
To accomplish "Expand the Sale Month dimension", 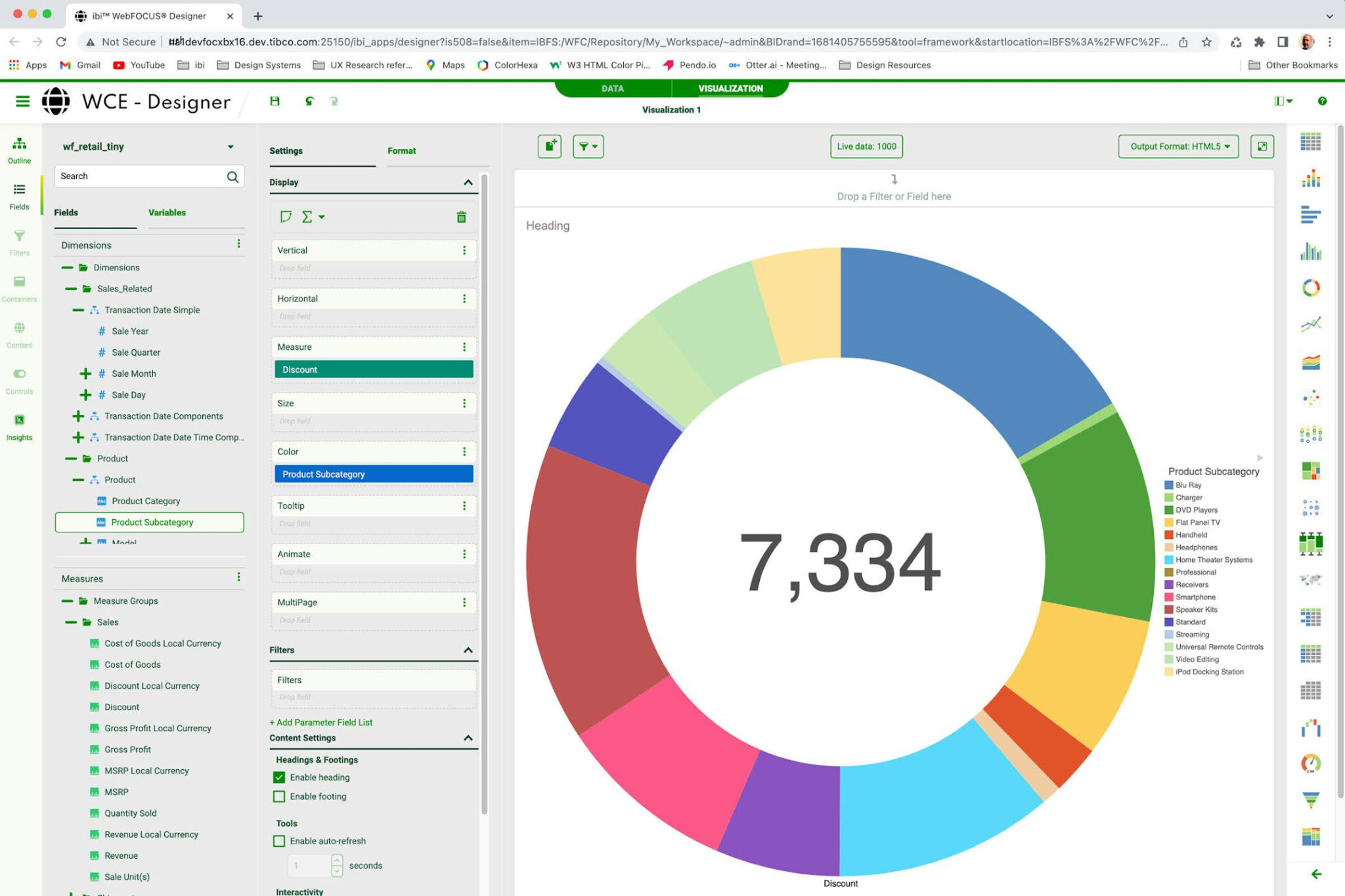I will pos(85,373).
